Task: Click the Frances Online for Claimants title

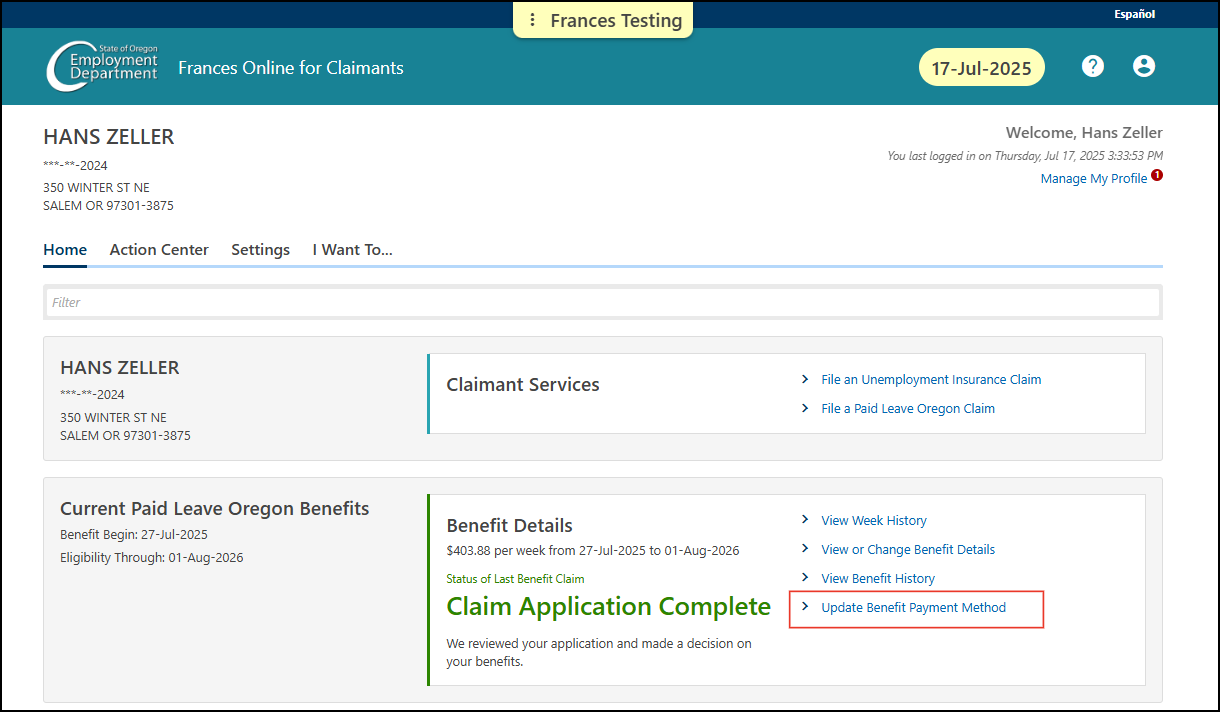Action: coord(291,68)
